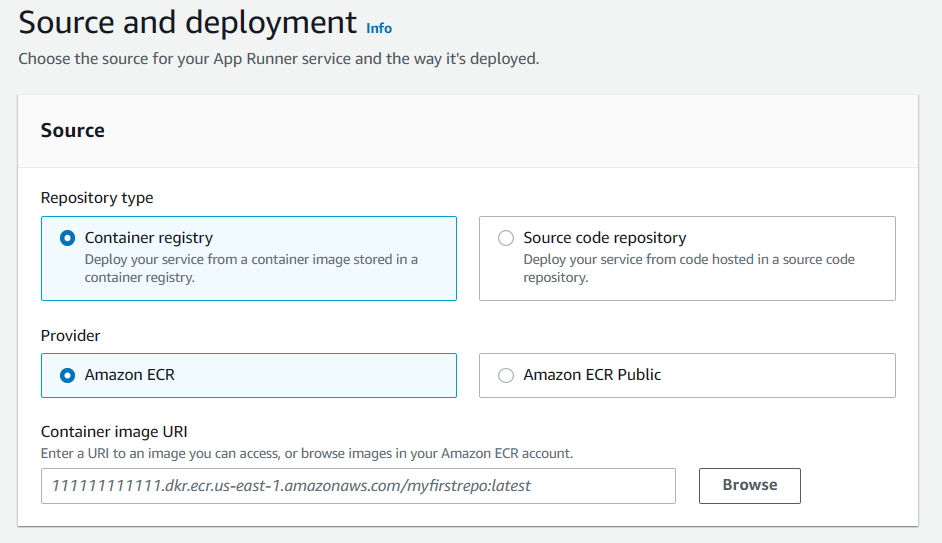Click the Container registry card description text

click(x=251, y=268)
